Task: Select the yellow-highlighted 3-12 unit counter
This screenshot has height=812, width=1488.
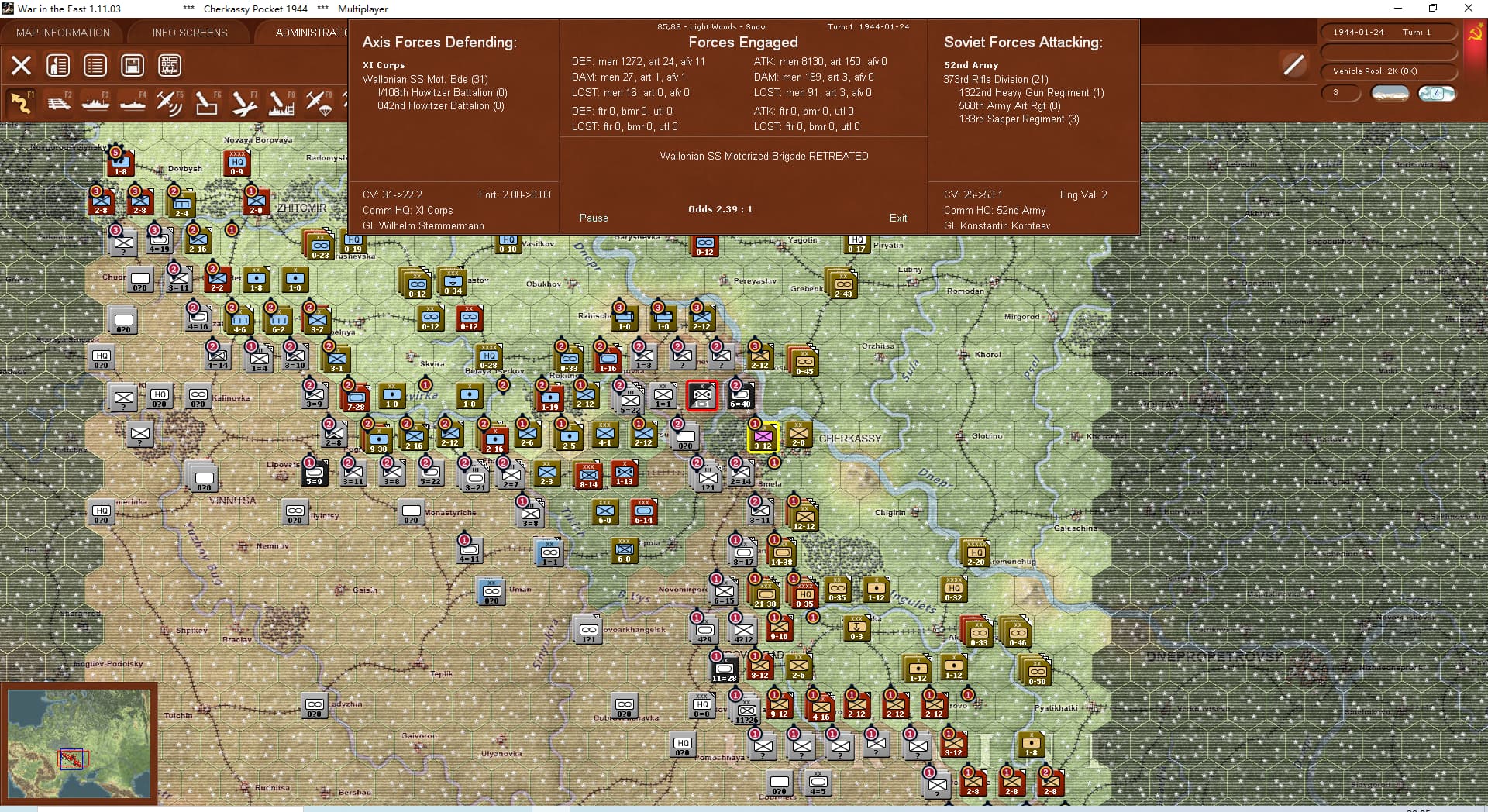Action: 763,437
